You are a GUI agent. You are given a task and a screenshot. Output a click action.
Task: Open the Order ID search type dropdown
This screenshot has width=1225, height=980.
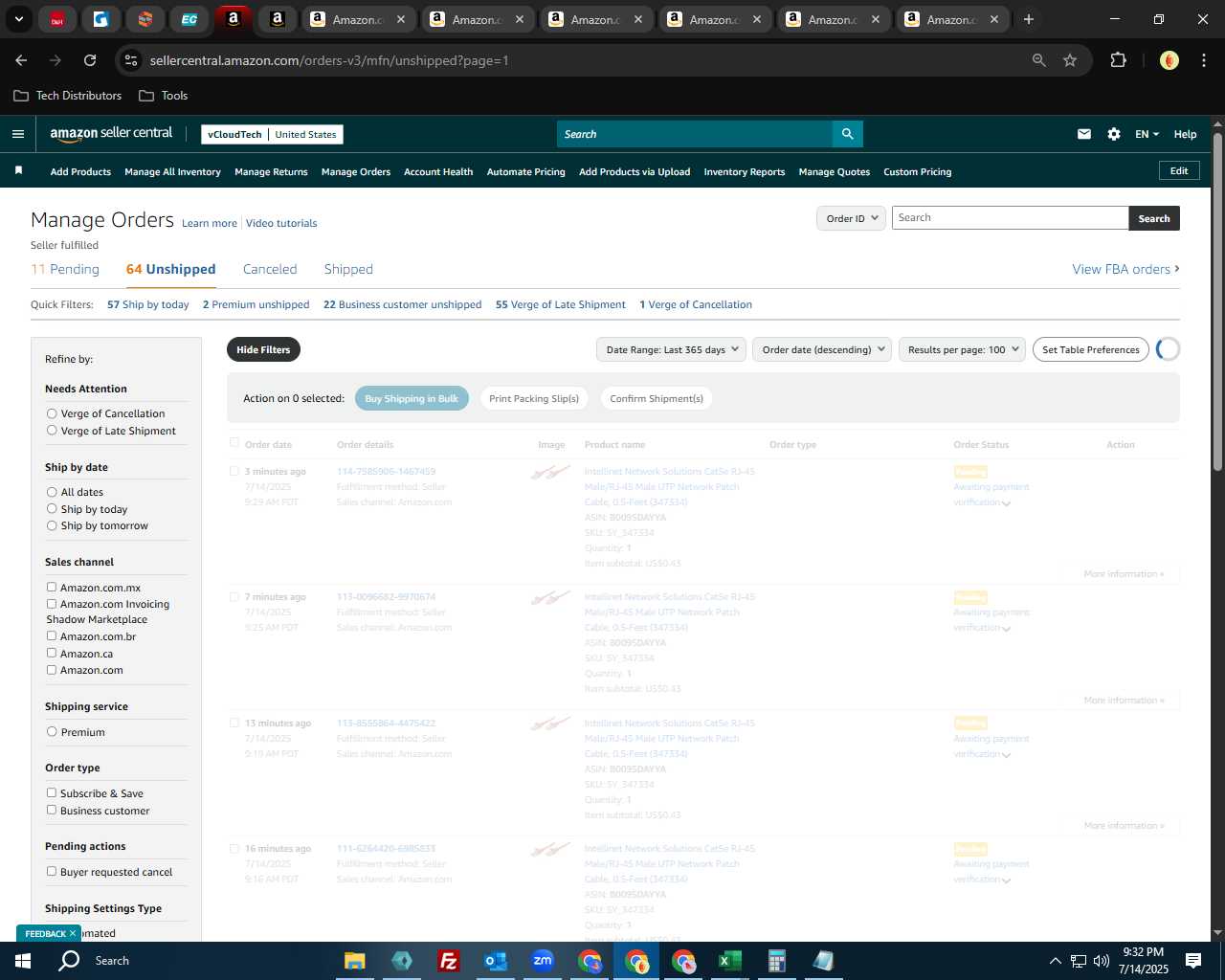click(851, 218)
